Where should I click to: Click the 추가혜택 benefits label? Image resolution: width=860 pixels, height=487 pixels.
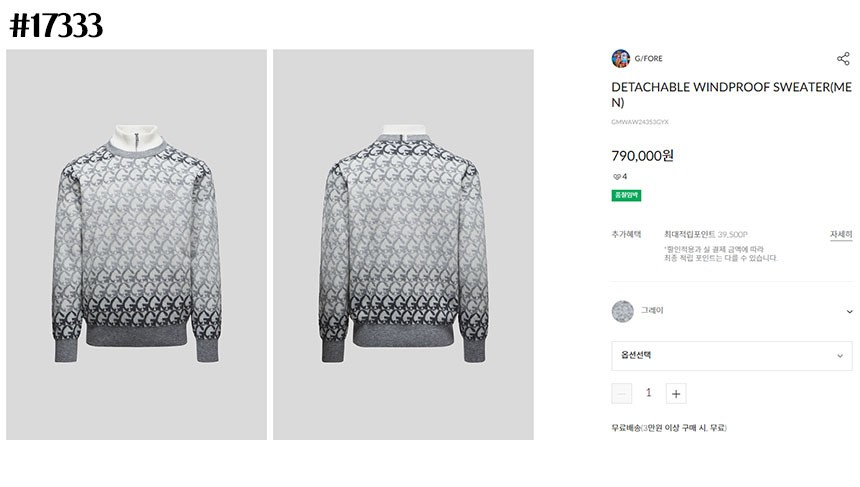pyautogui.click(x=626, y=234)
